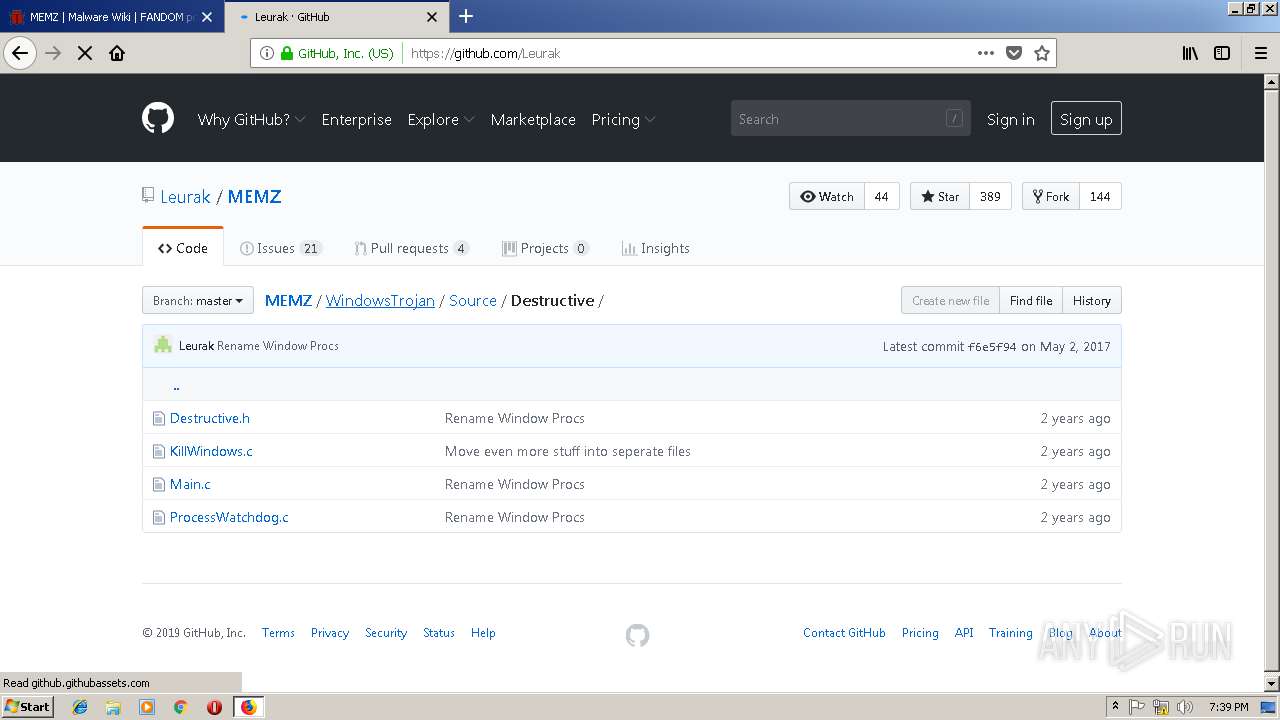
Task: Click the Destructive.h file icon
Action: click(x=158, y=418)
